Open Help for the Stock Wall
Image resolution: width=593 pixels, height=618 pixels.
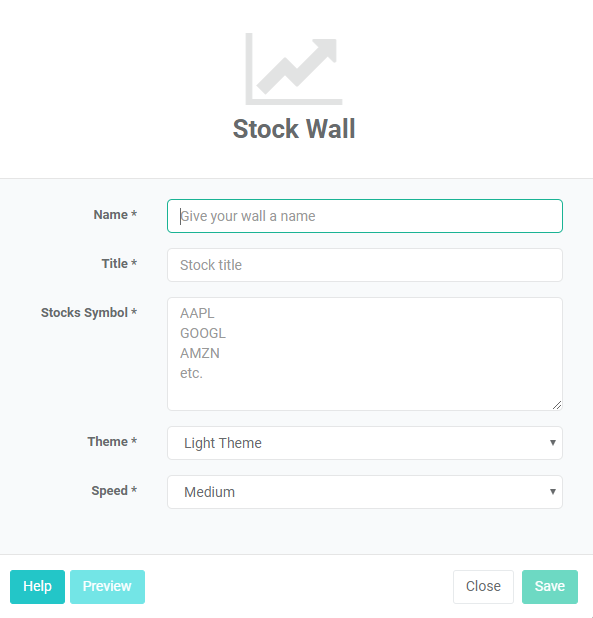(x=37, y=586)
